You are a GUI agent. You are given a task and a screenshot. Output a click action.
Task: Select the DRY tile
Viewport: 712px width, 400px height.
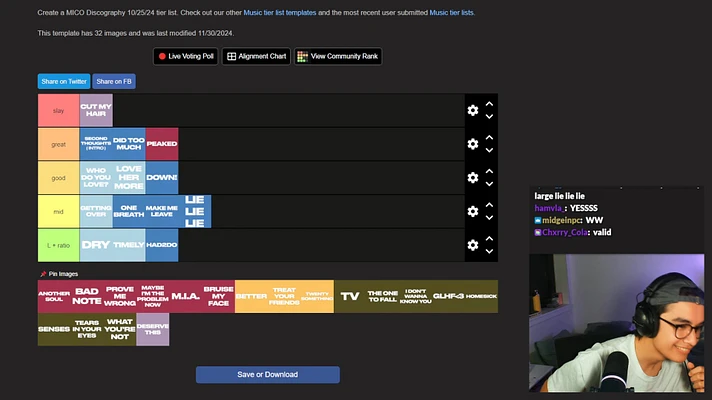[96, 245]
